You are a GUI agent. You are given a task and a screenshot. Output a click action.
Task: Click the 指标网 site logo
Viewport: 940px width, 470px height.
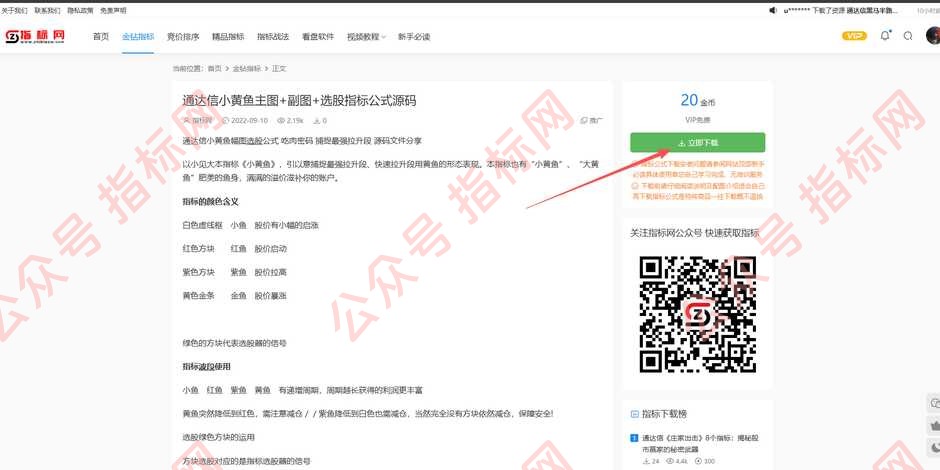[x=36, y=36]
